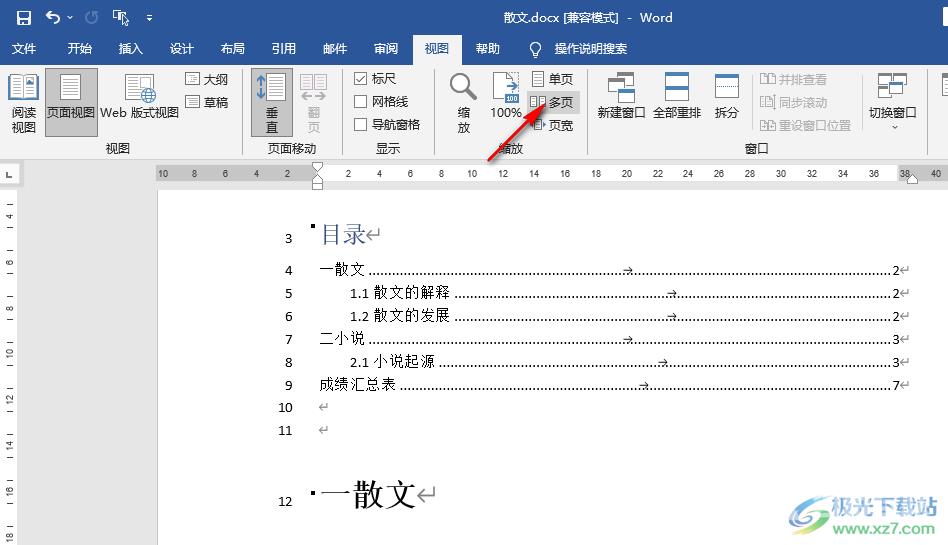This screenshot has width=948, height=545.
Task: Click 全部重排 arrange all
Action: point(677,96)
